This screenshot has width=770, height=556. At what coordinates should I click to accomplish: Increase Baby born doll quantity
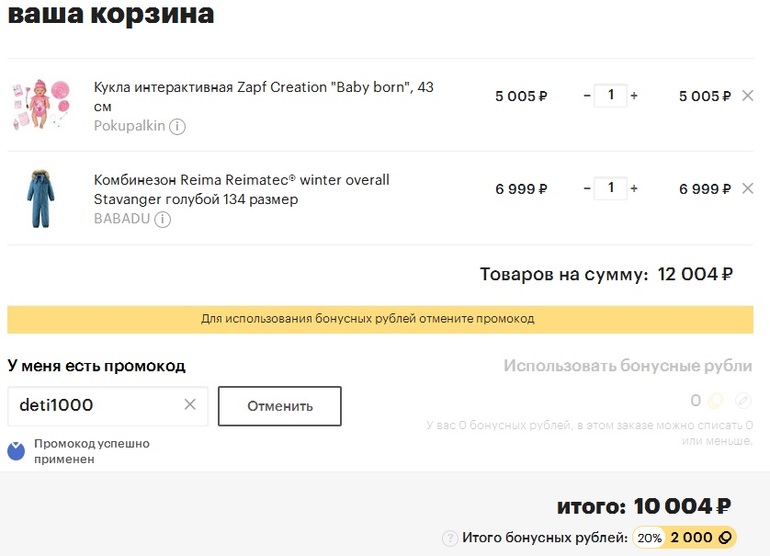click(x=634, y=96)
